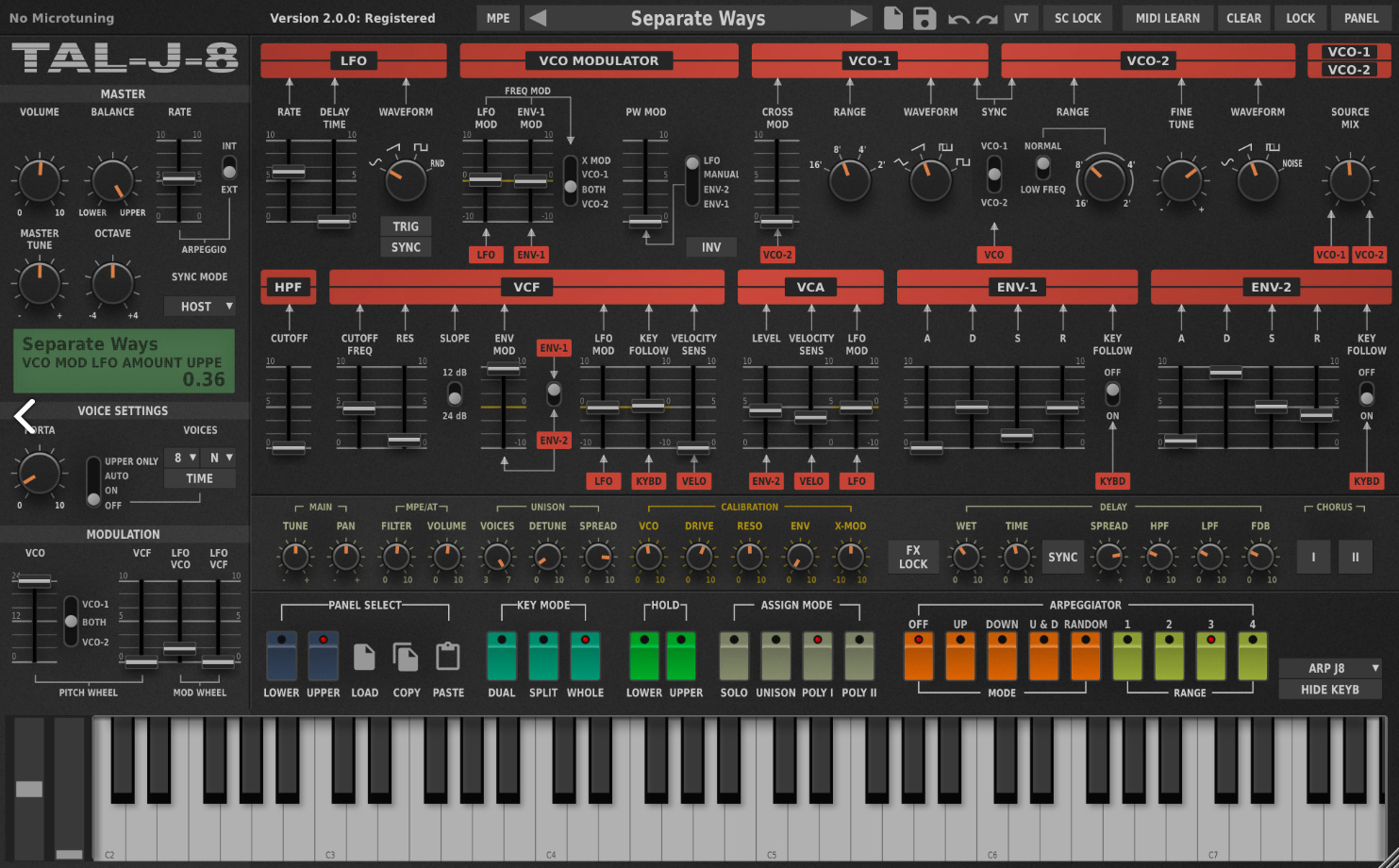Toggle VCO-2 Normal/Low Freq switch

(x=1042, y=167)
